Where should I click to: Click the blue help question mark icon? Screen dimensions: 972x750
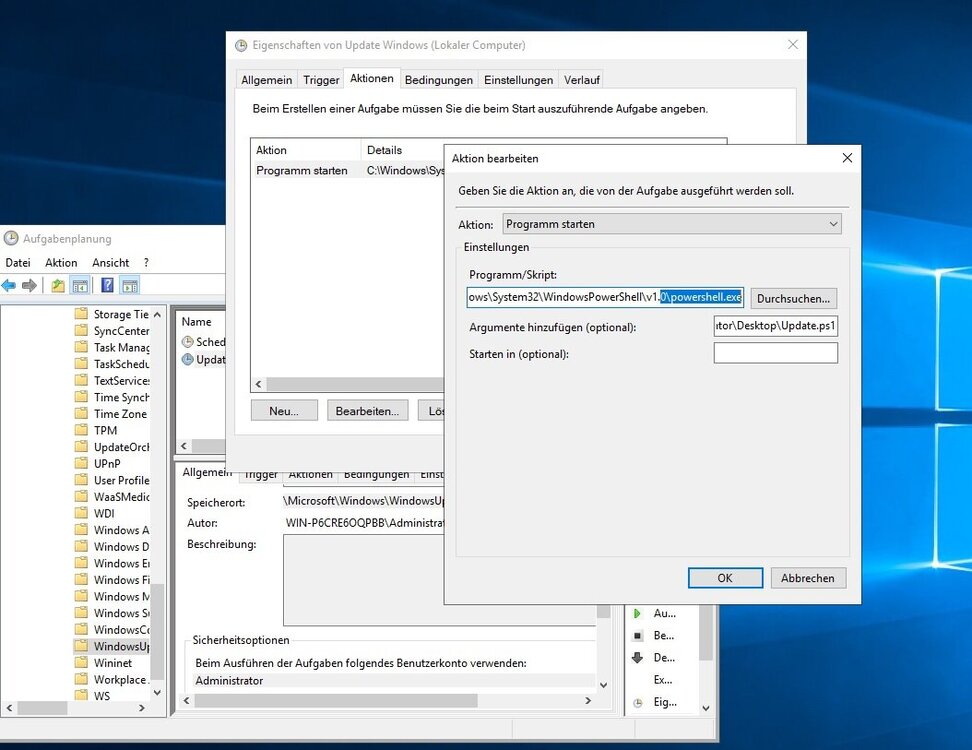pos(107,285)
